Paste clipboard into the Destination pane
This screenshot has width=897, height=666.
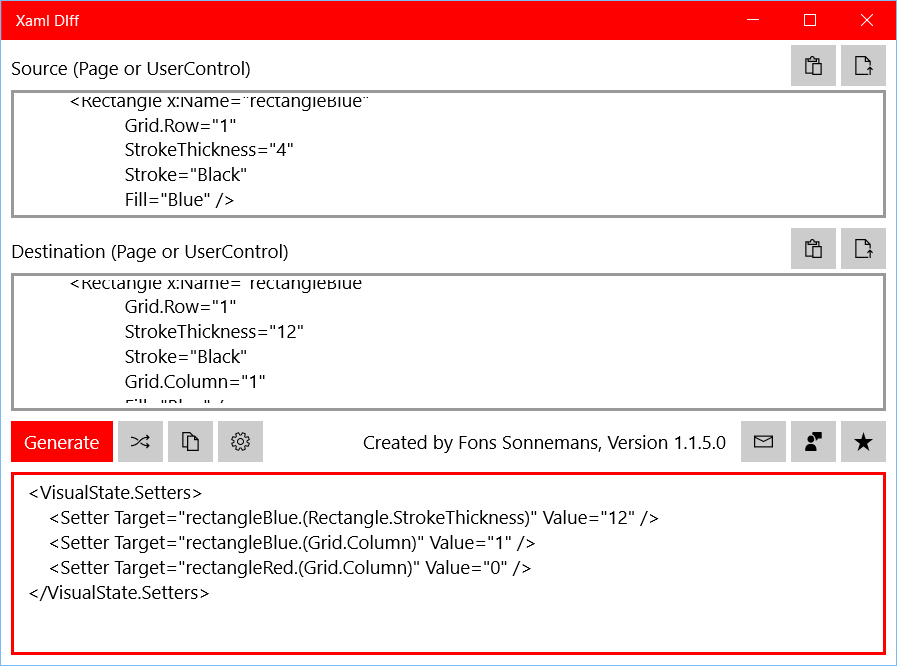813,248
